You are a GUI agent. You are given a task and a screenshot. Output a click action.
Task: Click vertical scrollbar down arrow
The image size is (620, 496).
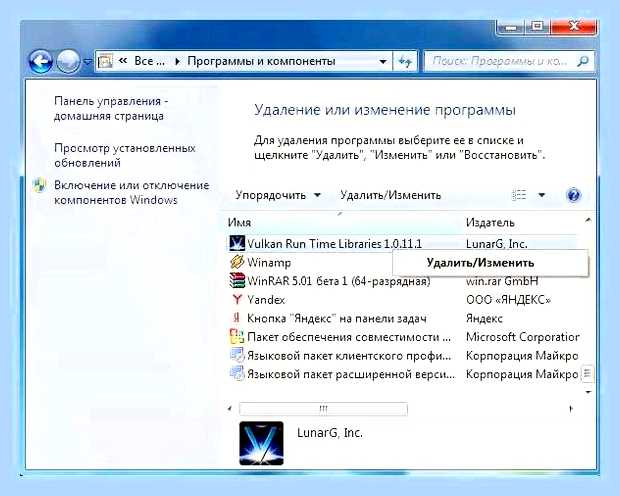click(x=588, y=392)
